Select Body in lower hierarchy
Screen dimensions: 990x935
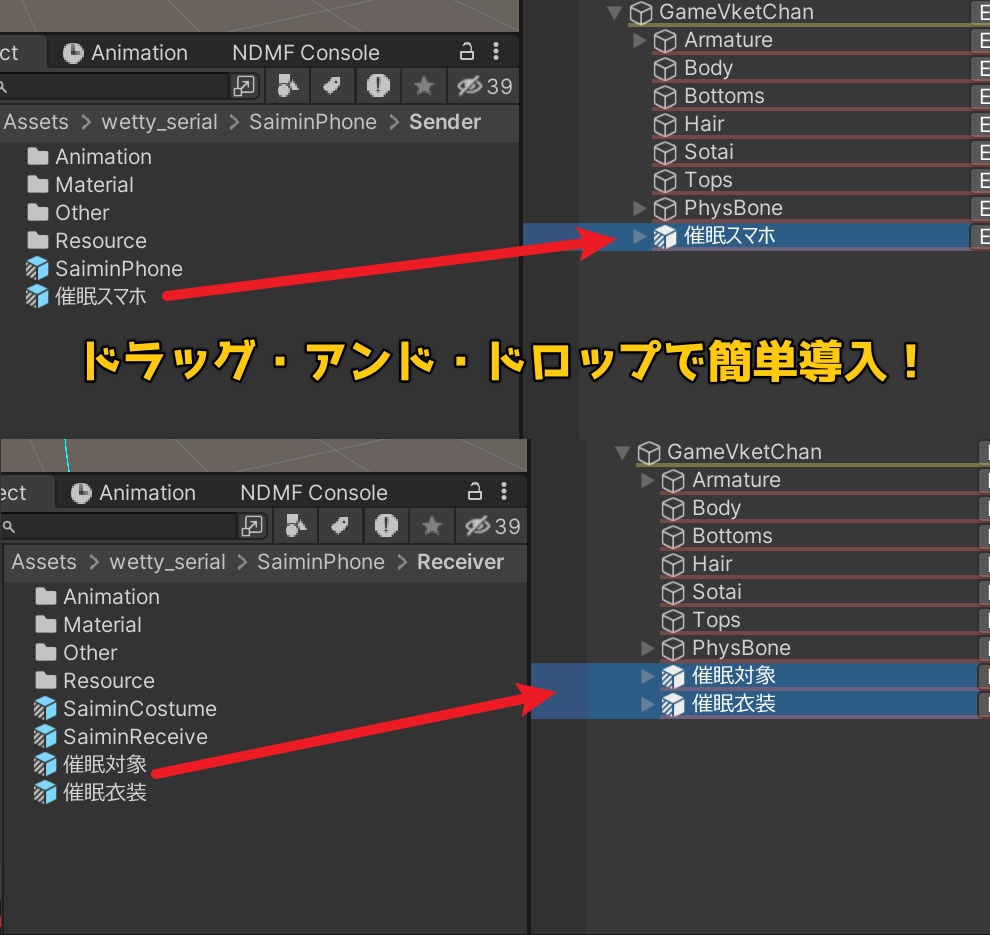pos(716,508)
